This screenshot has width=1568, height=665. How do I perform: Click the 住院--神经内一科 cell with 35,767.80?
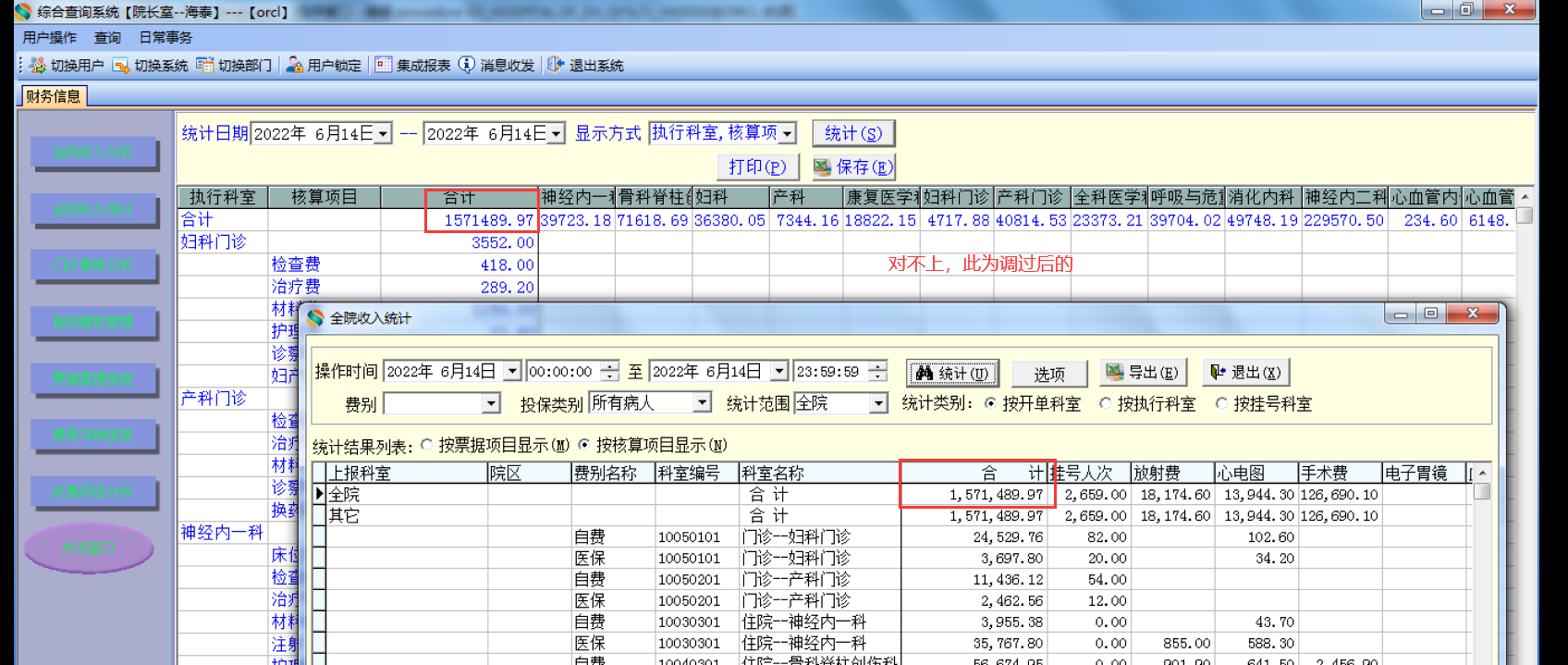pyautogui.click(x=819, y=643)
